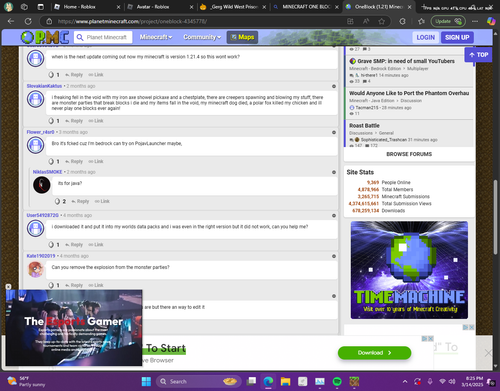The height and width of the screenshot is (391, 500).
Task: Open Flower_r4sr0 user profile link
Action: pyautogui.click(x=40, y=132)
